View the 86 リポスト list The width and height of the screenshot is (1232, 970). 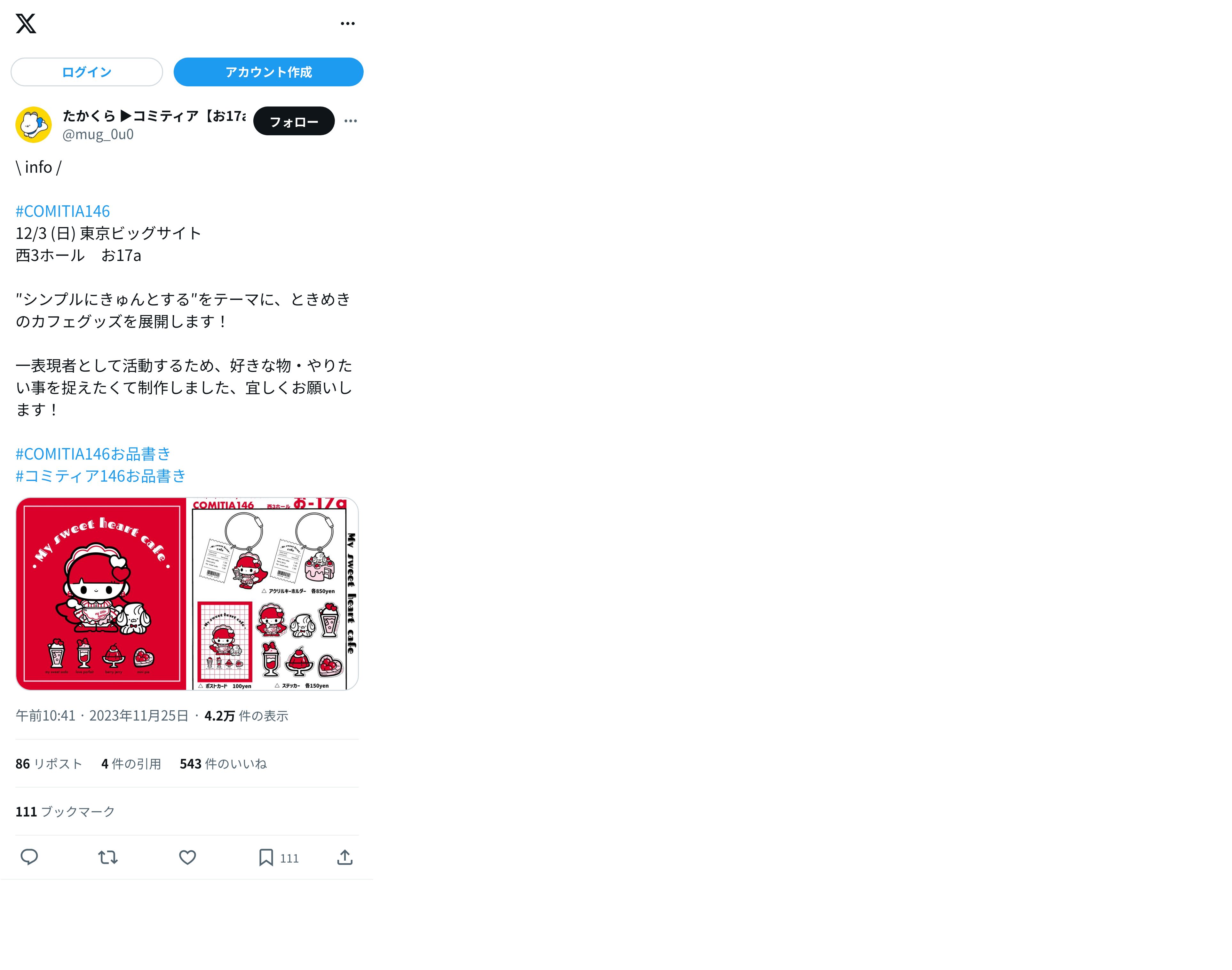click(49, 764)
